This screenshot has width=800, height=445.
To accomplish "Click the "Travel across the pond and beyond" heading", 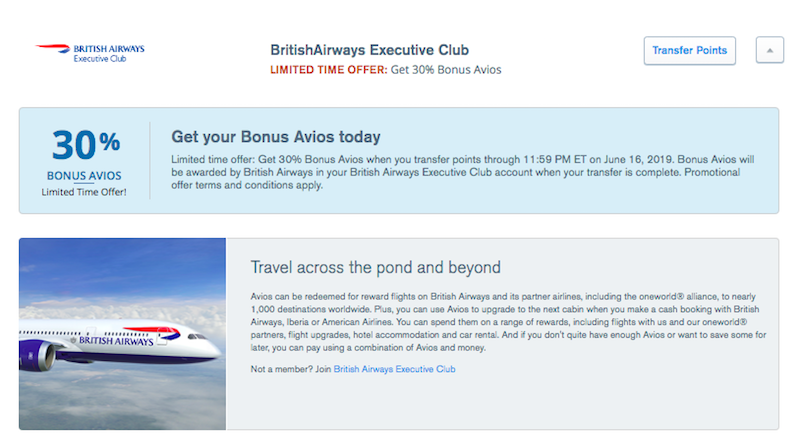I will coord(375,268).
